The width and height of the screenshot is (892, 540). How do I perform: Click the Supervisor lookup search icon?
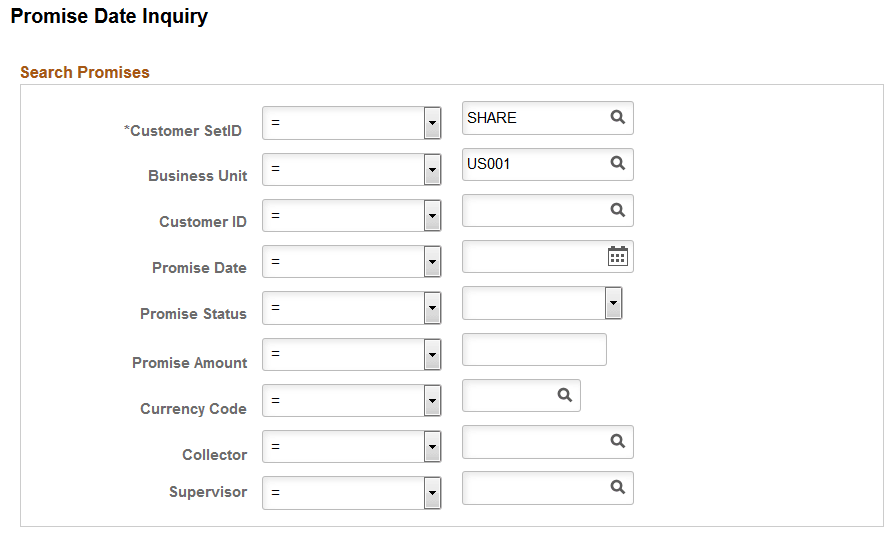pos(617,488)
